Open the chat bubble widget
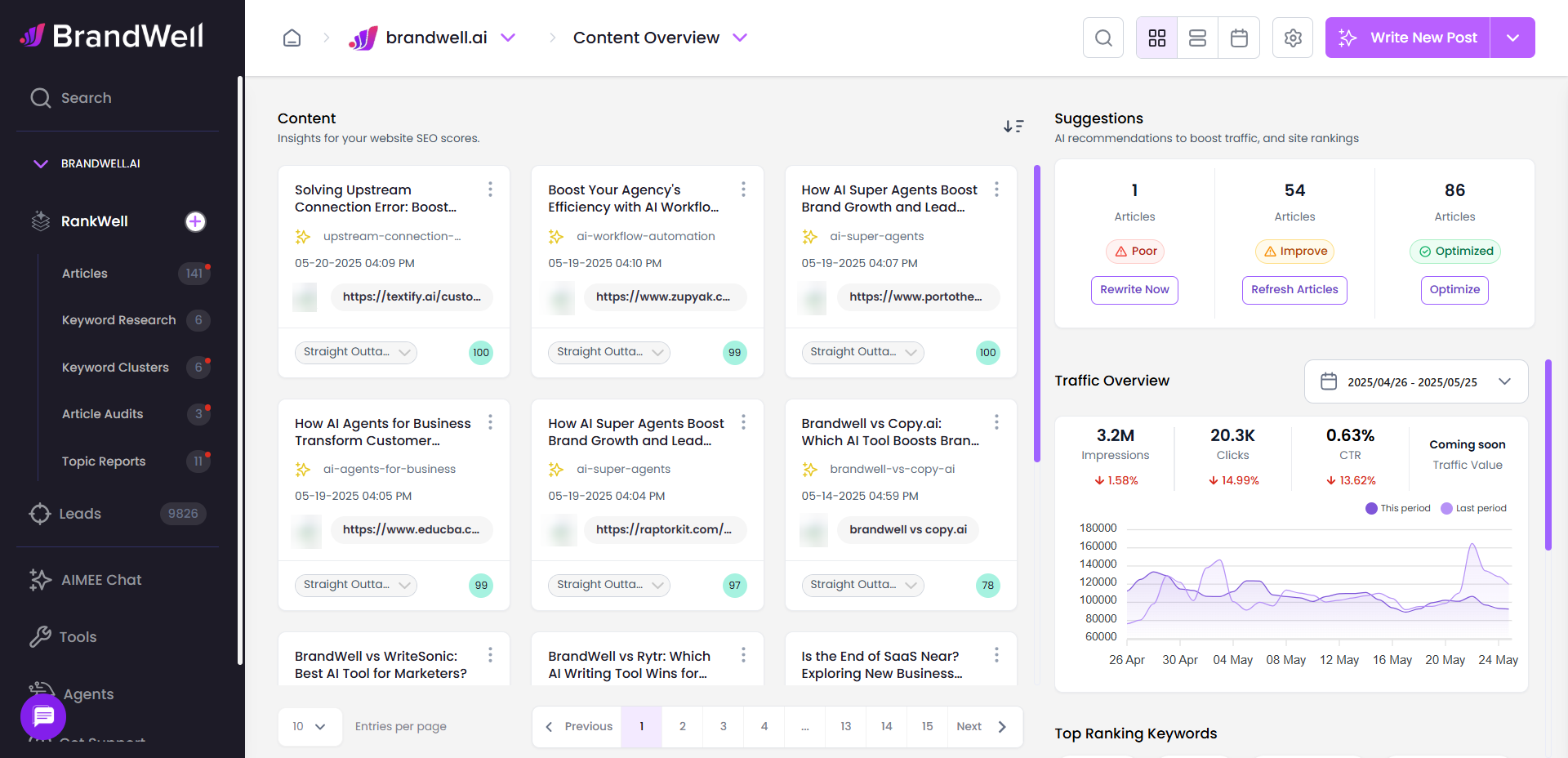 [43, 717]
